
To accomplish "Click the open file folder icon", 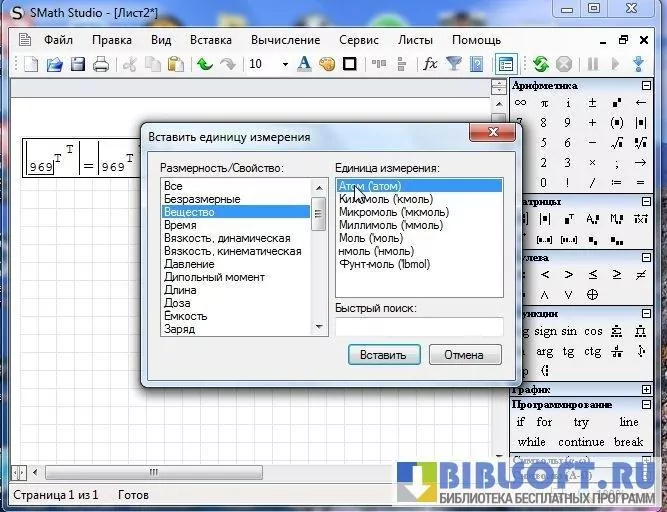I will coord(54,64).
